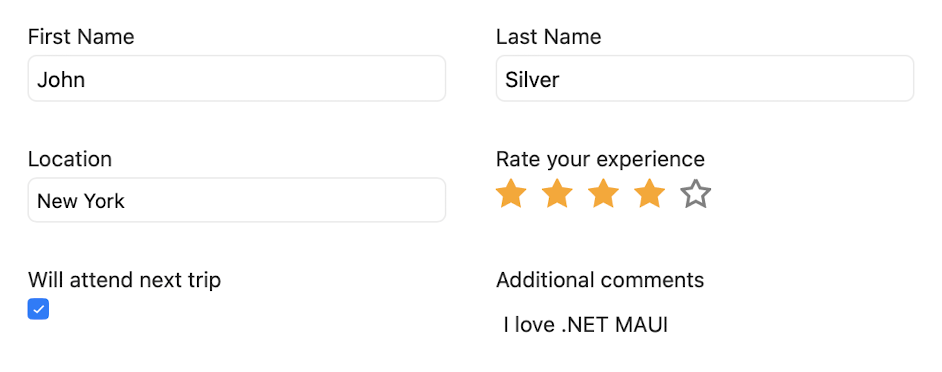The image size is (942, 372).
Task: Click the Rate your experience label
Action: pyautogui.click(x=600, y=159)
